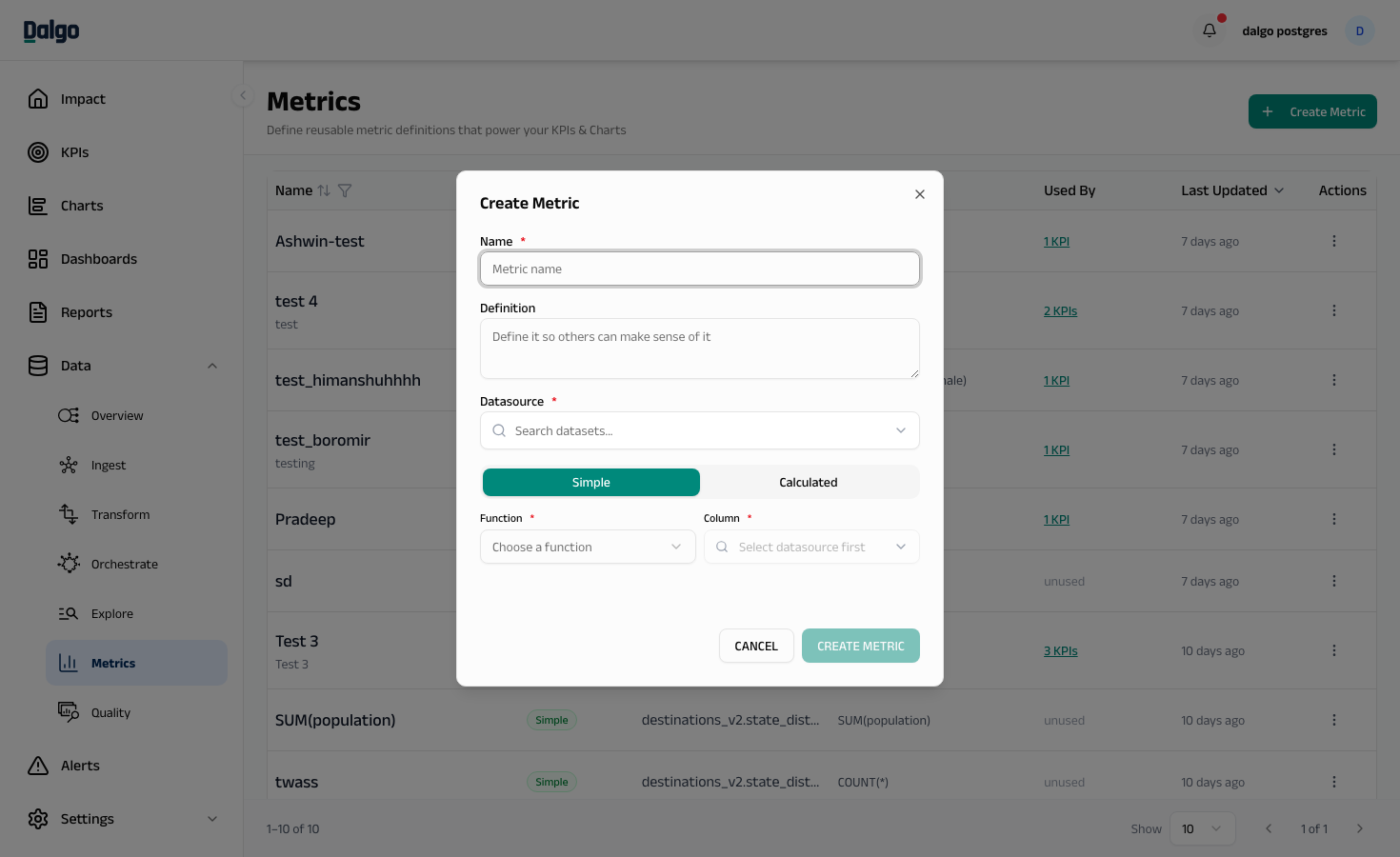
Task: Open actions menu for Test 3
Action: [x=1333, y=650]
